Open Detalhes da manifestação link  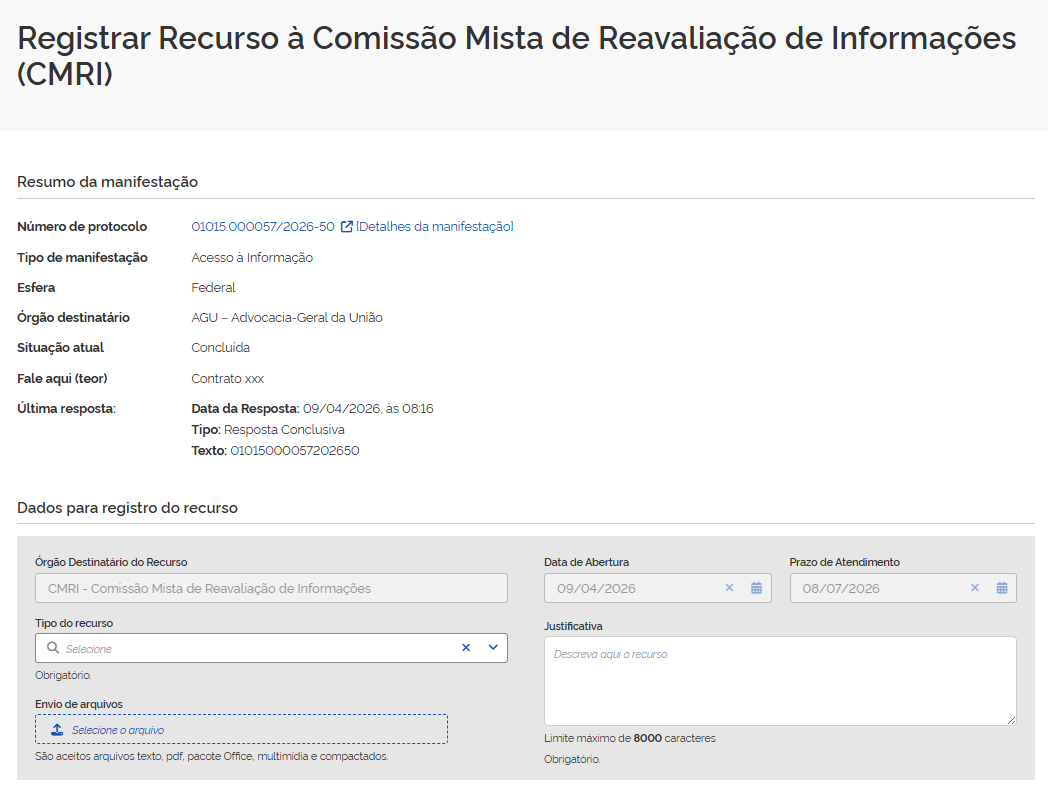tap(435, 227)
